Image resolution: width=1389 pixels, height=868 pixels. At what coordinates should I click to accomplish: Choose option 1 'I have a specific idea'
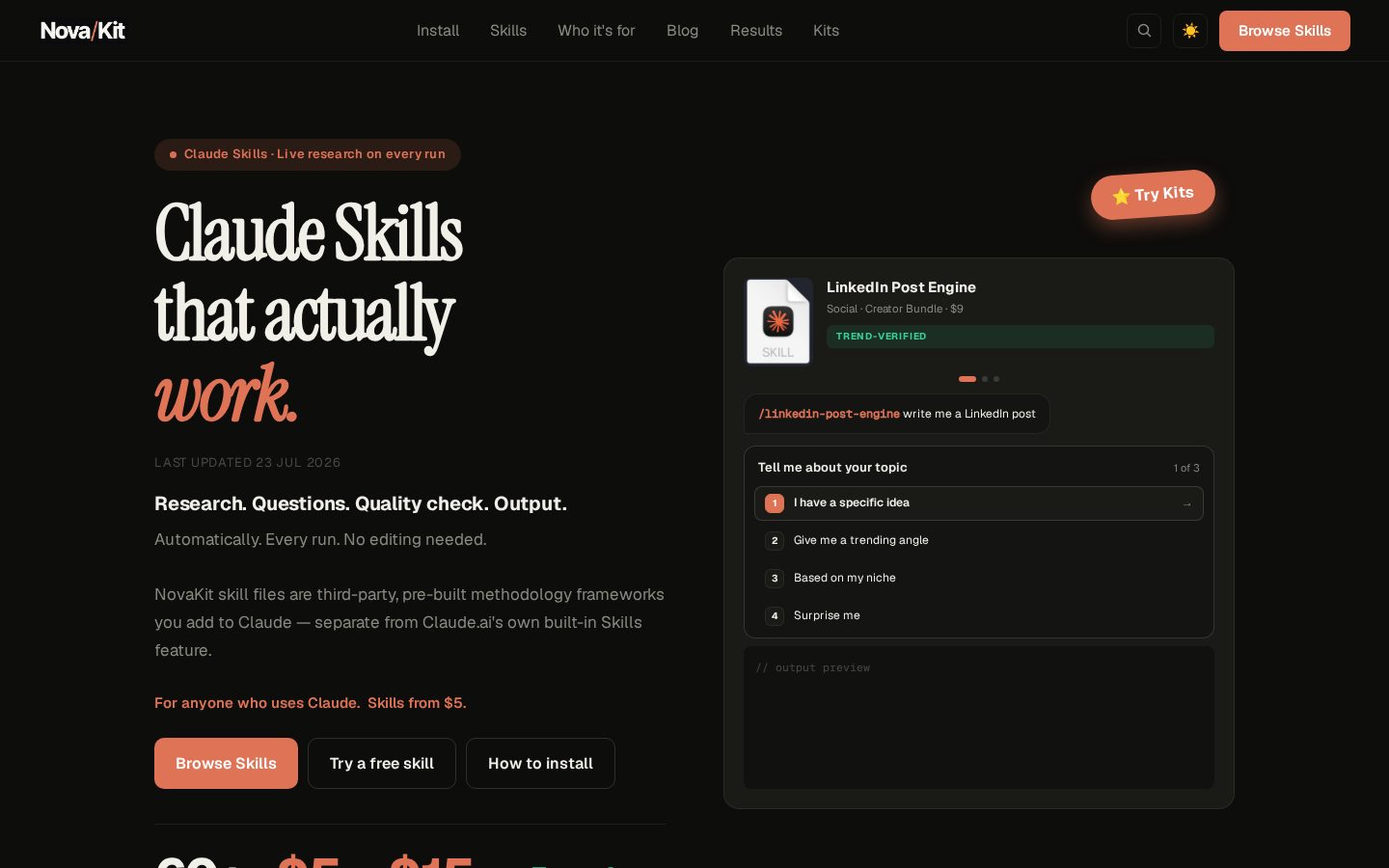[979, 503]
